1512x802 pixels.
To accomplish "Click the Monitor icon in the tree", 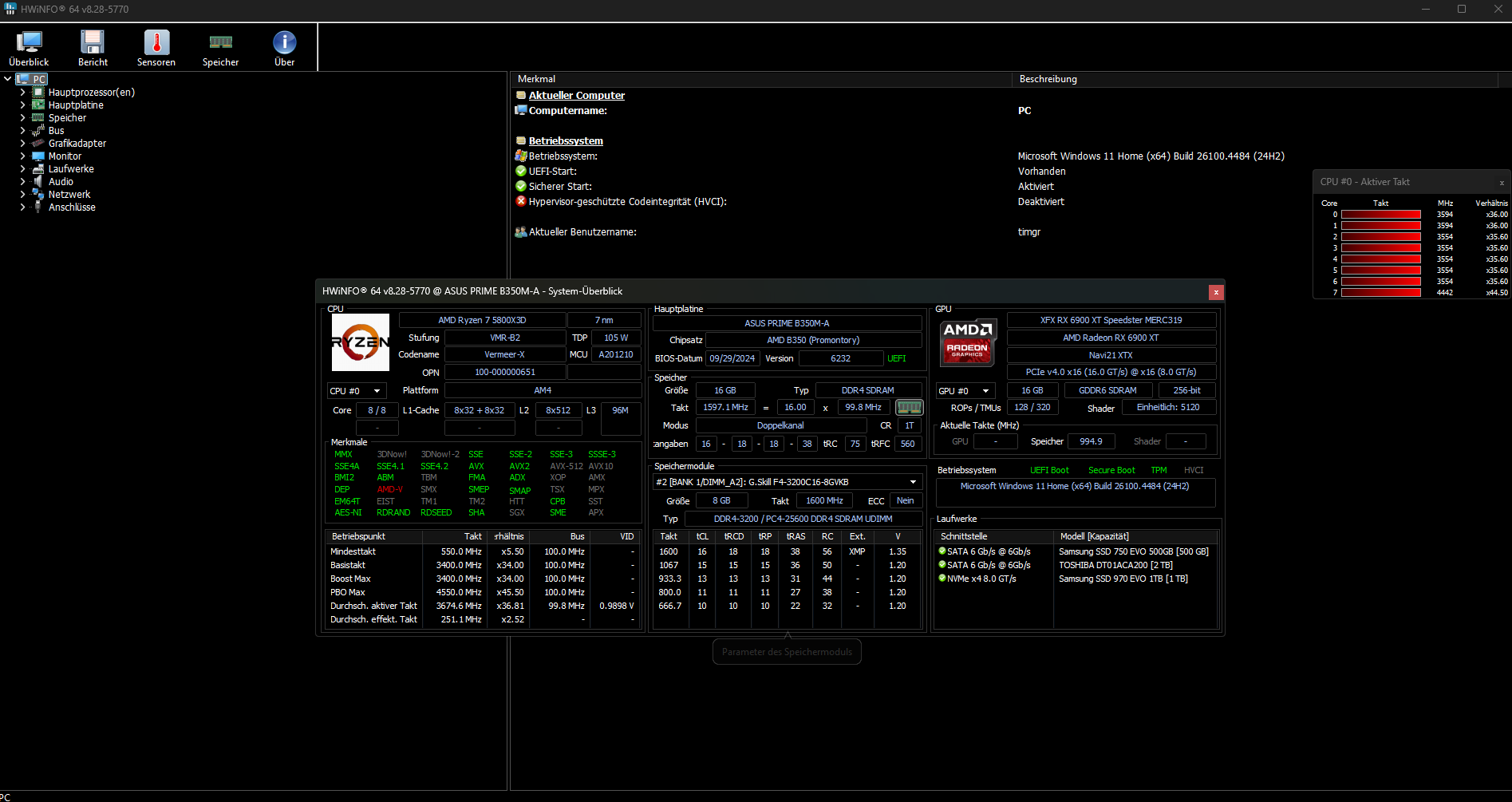I will [x=38, y=156].
